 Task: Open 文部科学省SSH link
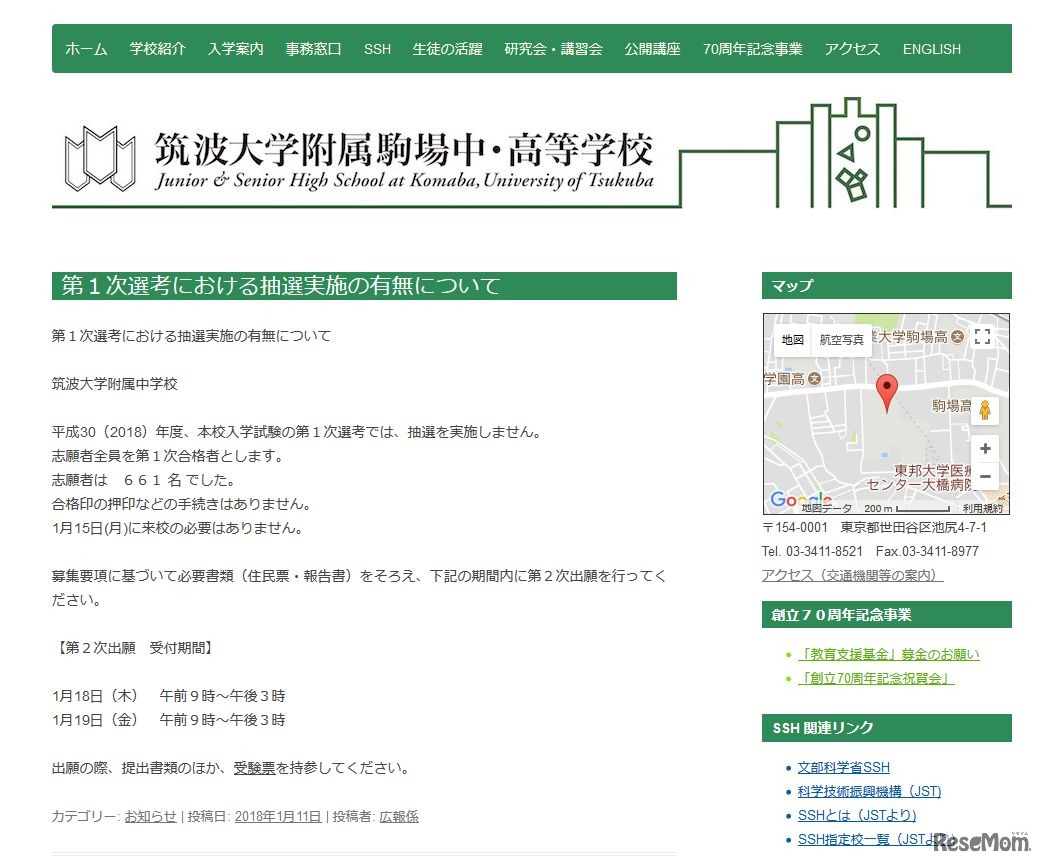coord(844,767)
